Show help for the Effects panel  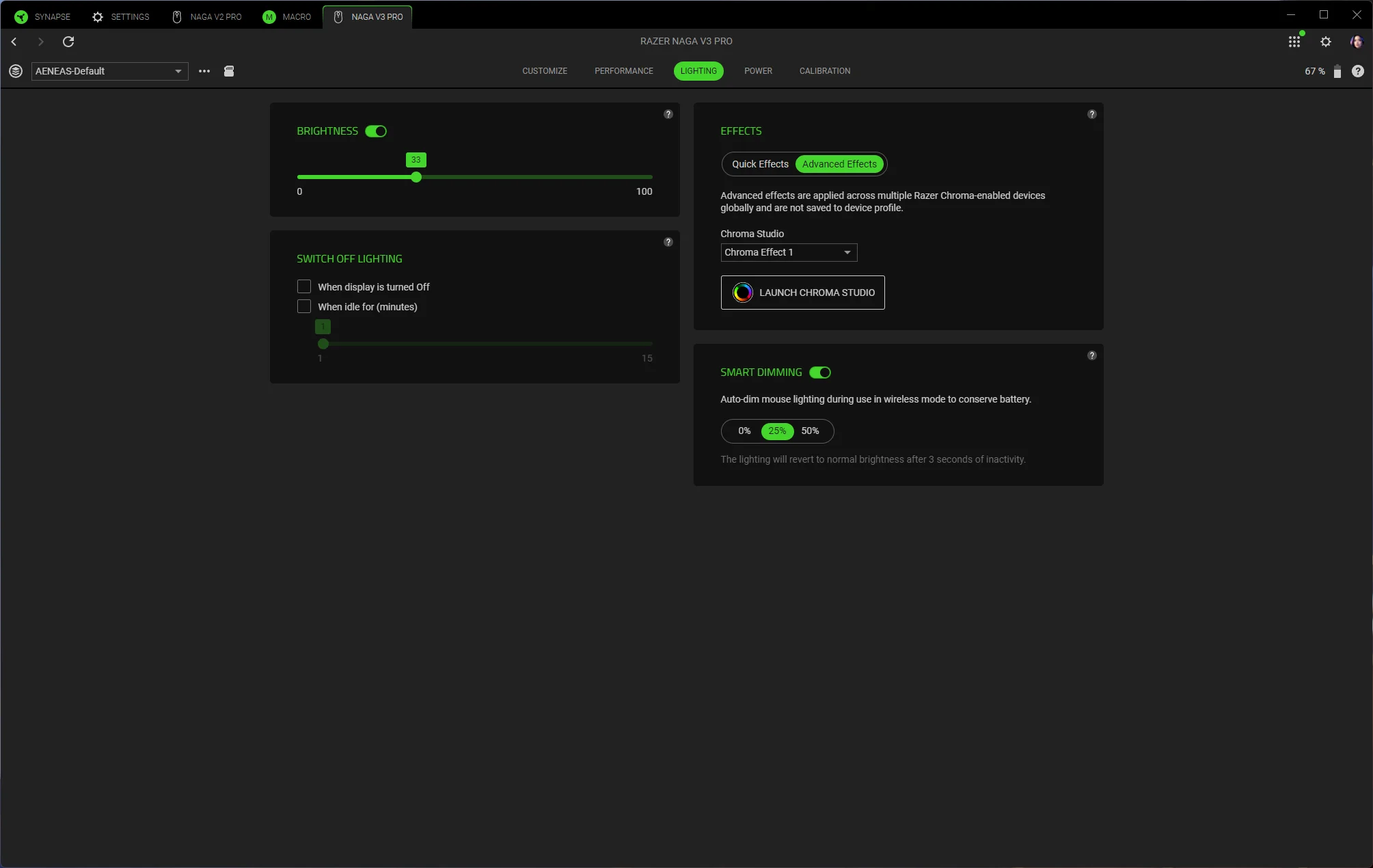[x=1092, y=114]
